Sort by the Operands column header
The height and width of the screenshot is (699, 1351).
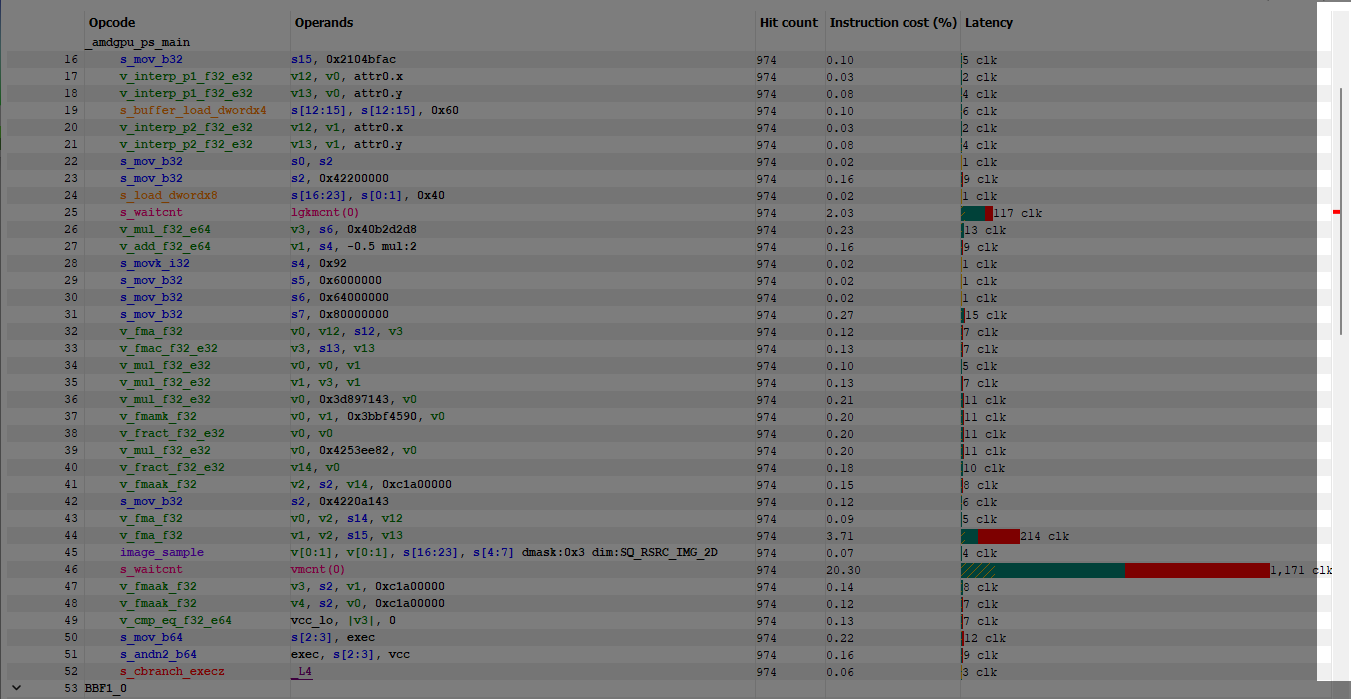[x=324, y=22]
